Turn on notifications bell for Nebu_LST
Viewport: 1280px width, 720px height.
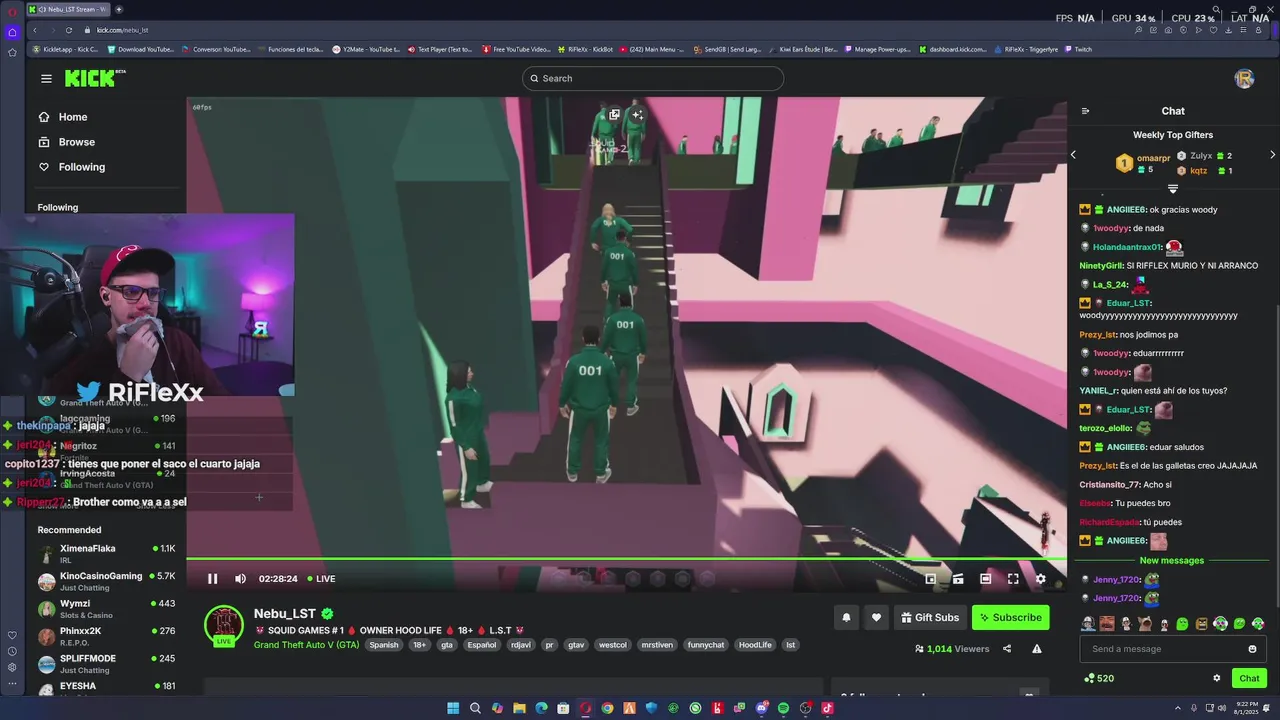tap(846, 618)
